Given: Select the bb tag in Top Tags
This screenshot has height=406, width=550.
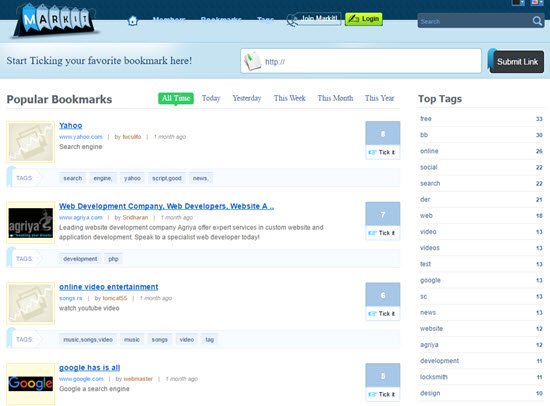Looking at the screenshot, I should pyautogui.click(x=424, y=135).
